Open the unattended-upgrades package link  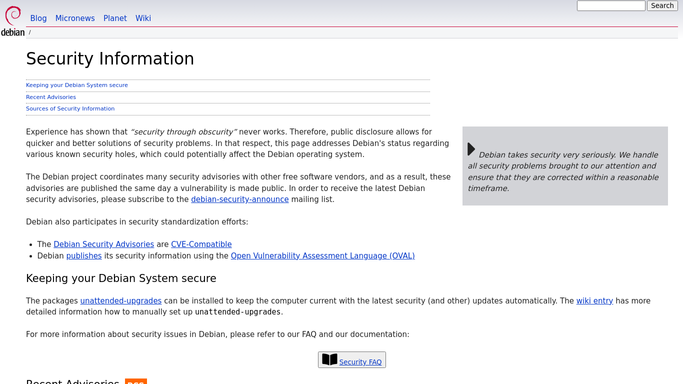click(x=121, y=301)
